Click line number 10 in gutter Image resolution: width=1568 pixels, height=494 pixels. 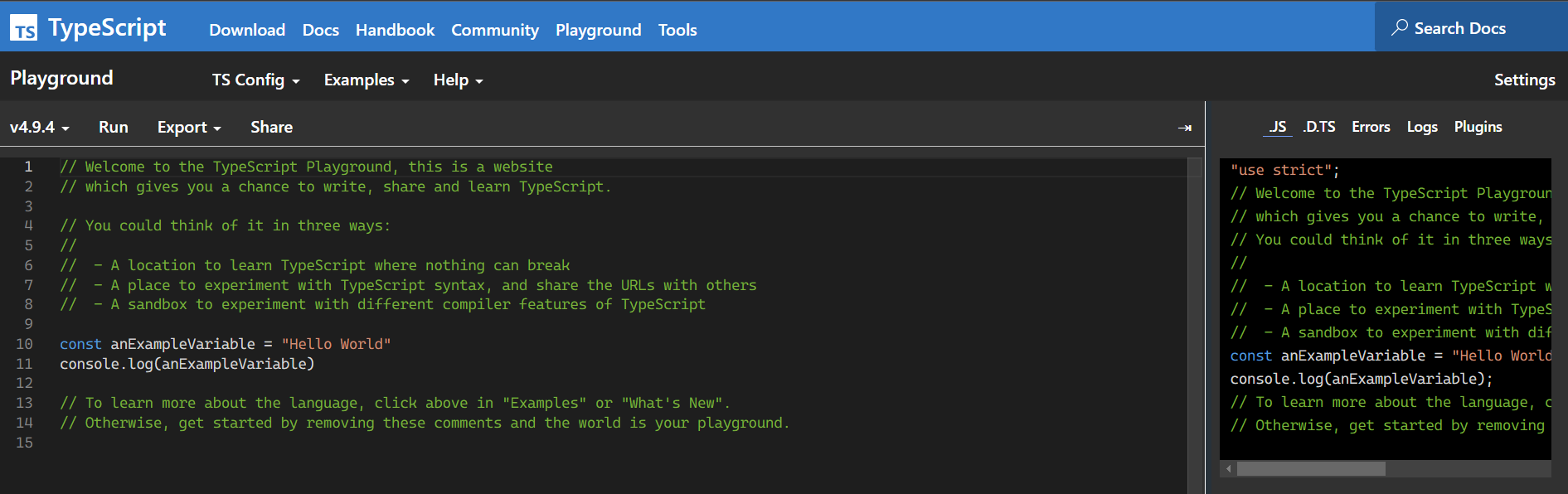point(24,344)
